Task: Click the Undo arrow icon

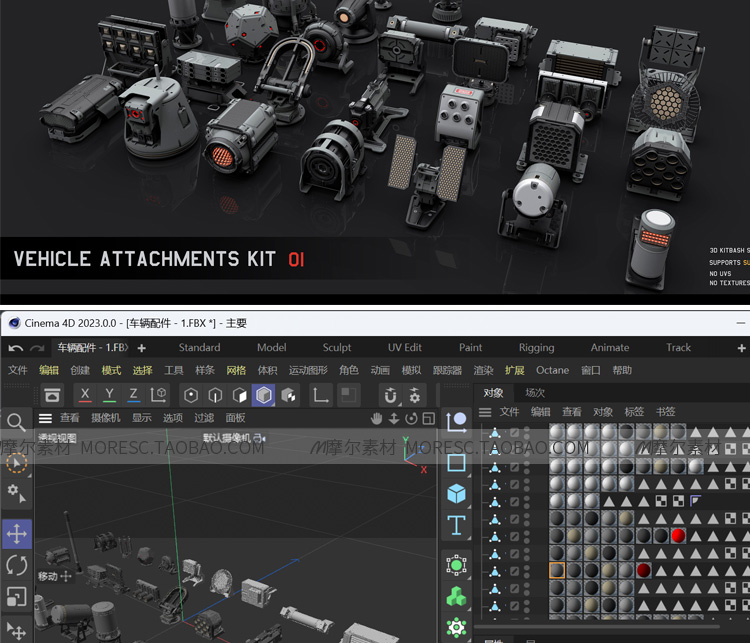Action: point(15,348)
